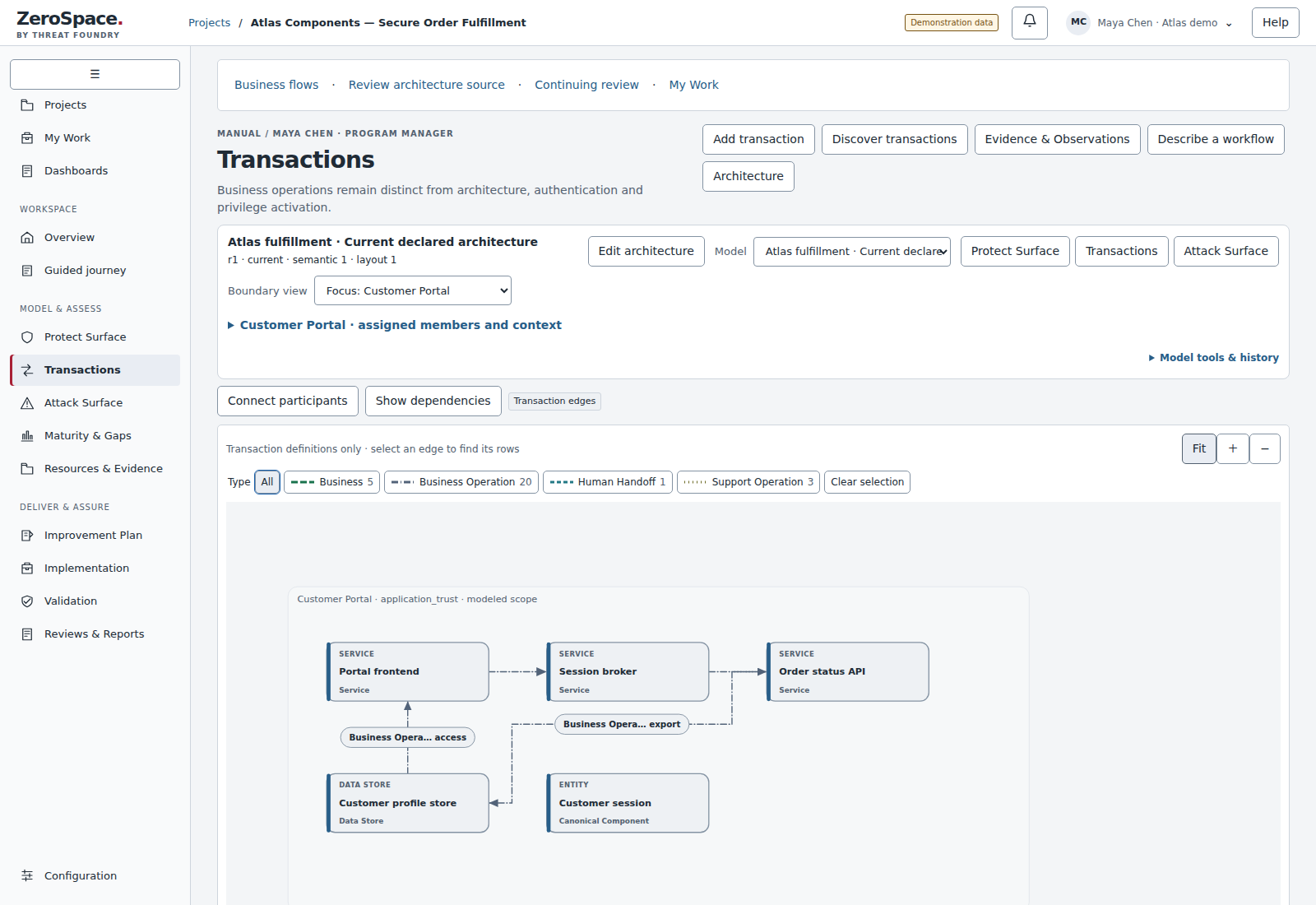Click the MC user avatar
The height and width of the screenshot is (905, 1316).
pos(1078,22)
